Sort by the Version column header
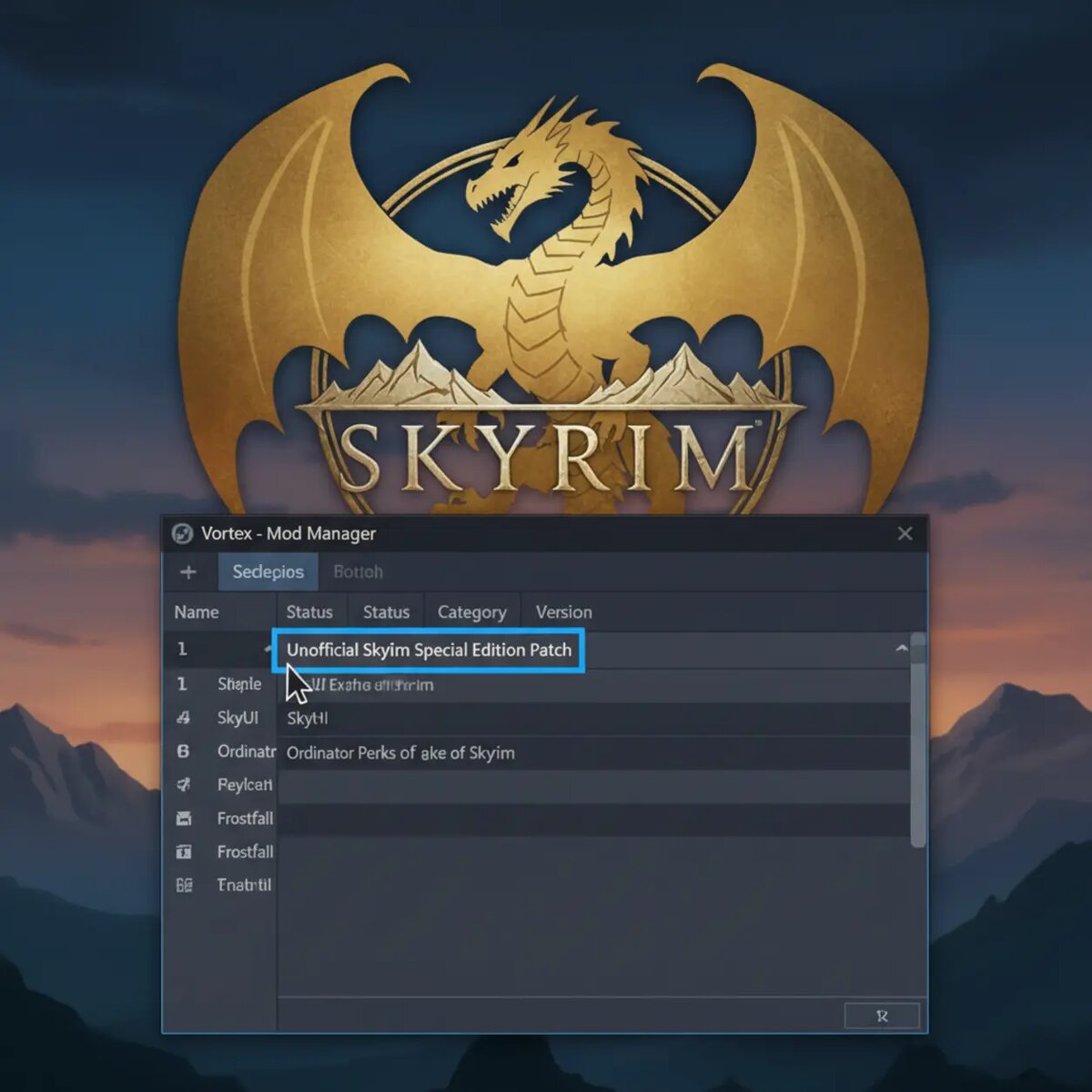Image resolution: width=1092 pixels, height=1092 pixels. coord(563,612)
